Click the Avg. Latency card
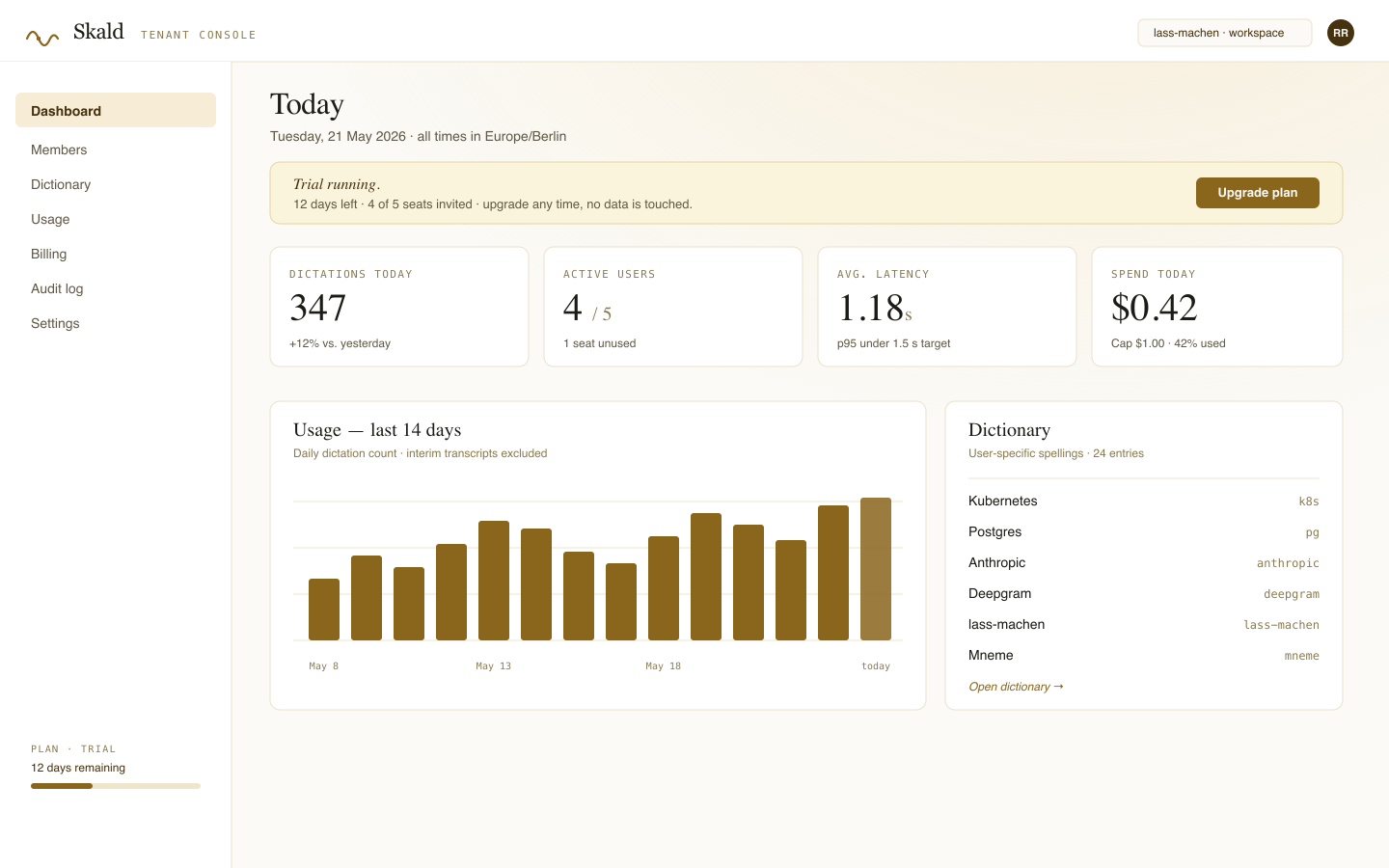 pos(947,307)
